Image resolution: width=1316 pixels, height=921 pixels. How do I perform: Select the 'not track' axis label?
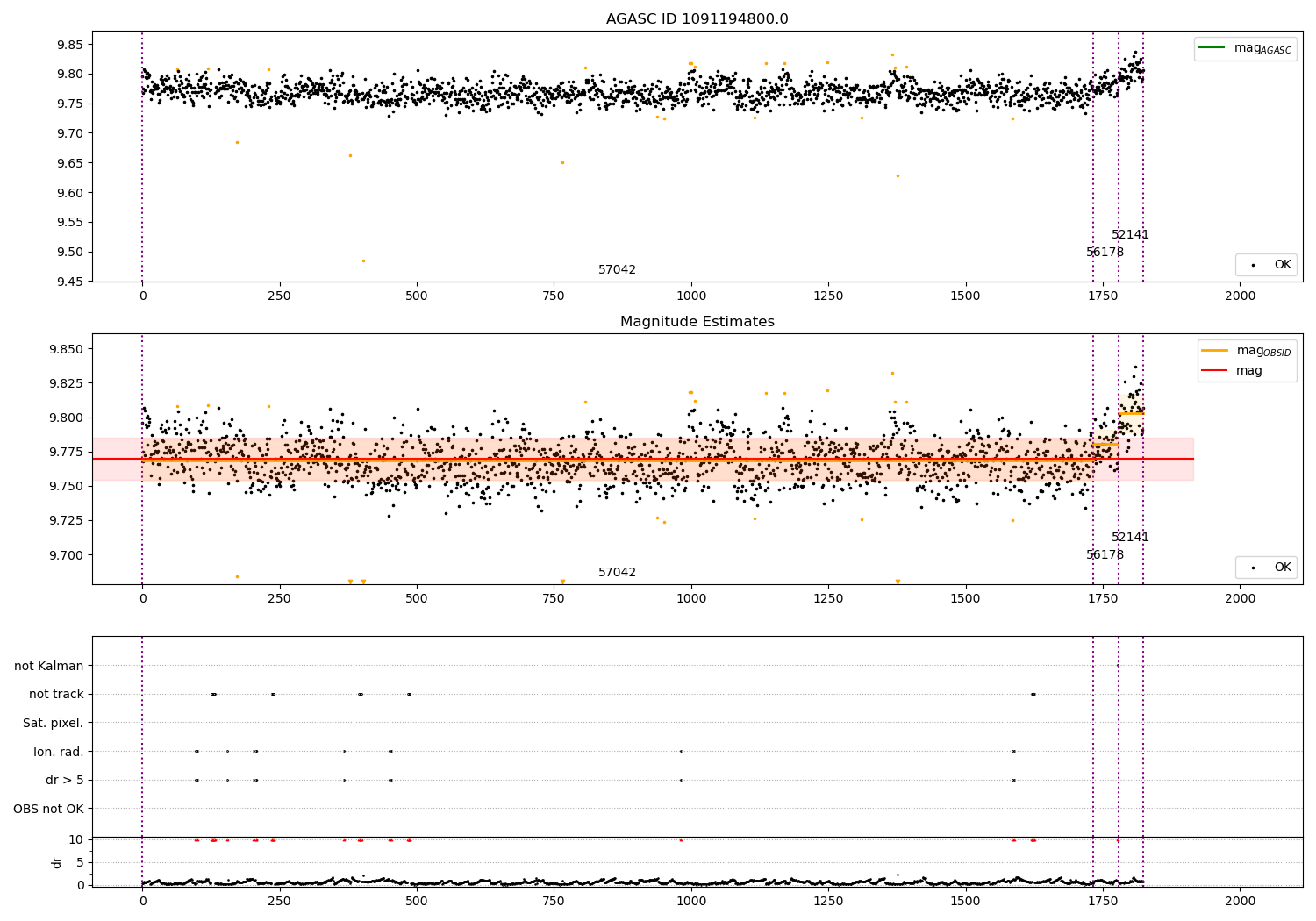click(56, 694)
